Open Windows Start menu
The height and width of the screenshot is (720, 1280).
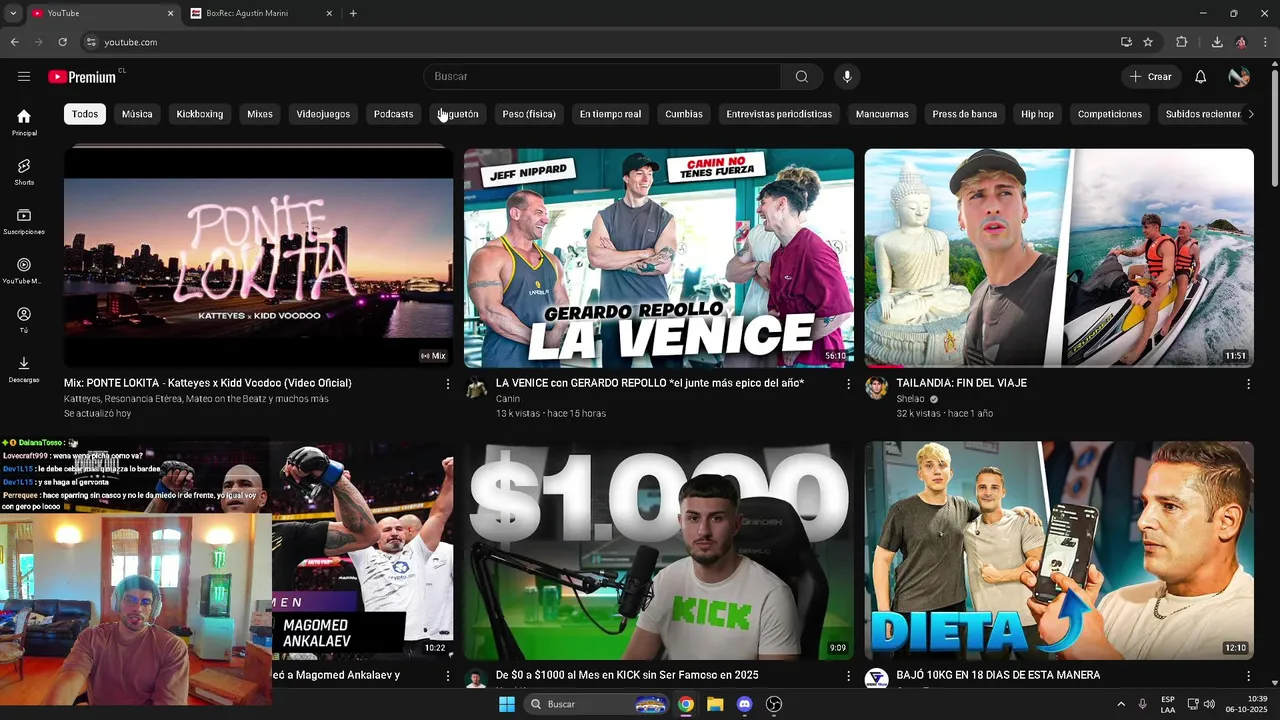click(507, 704)
